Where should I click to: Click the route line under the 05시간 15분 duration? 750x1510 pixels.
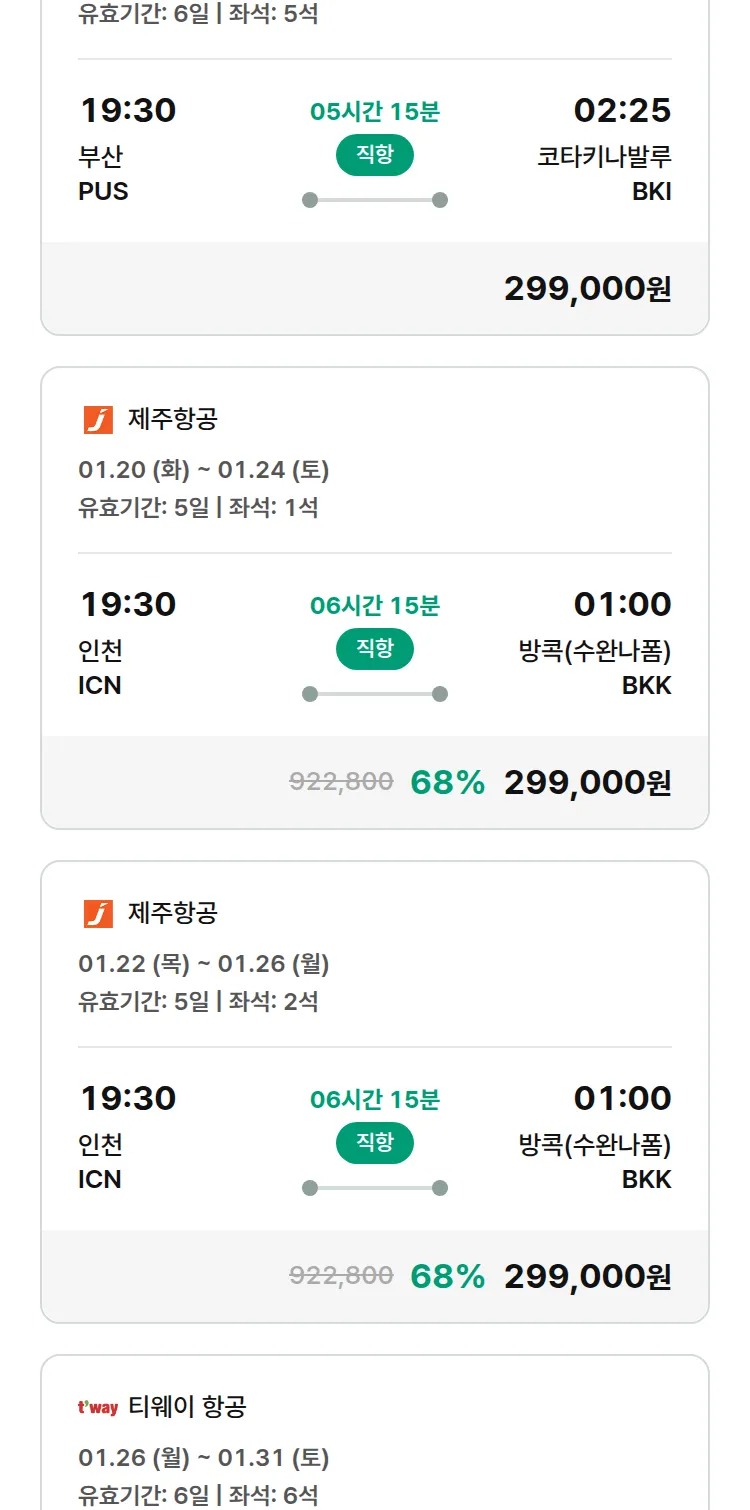[375, 200]
